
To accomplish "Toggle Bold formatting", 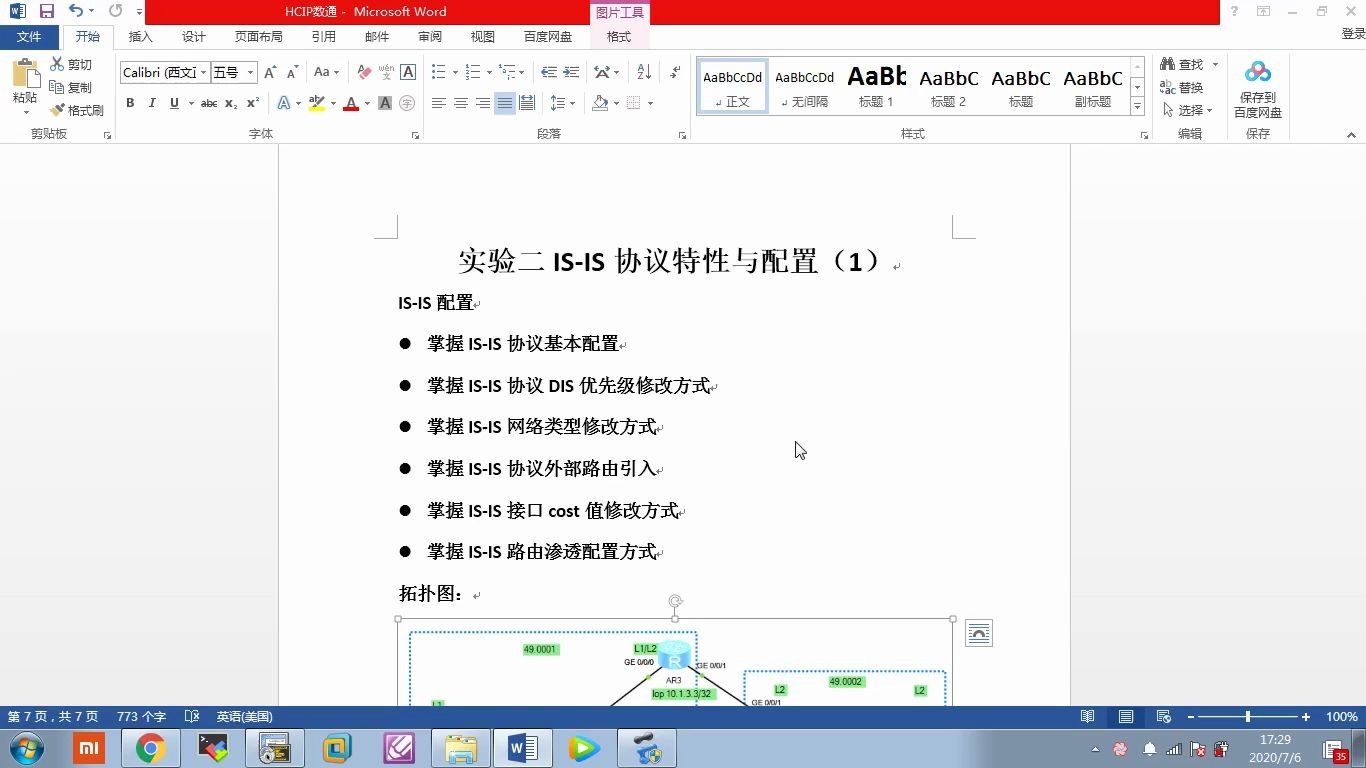I will 130,103.
